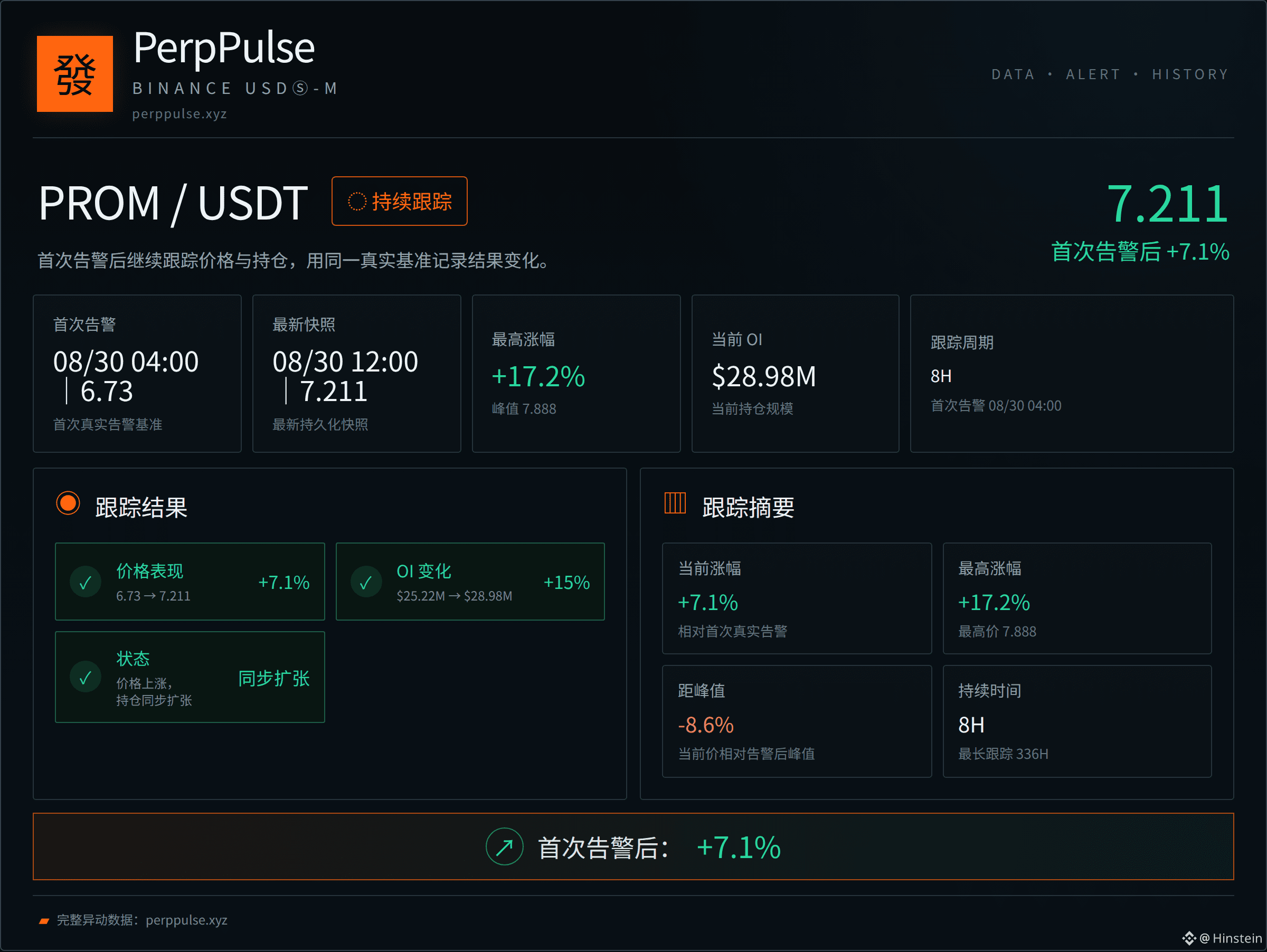Open the ALERT header item
Viewport: 1267px width, 952px height.
[x=1093, y=74]
